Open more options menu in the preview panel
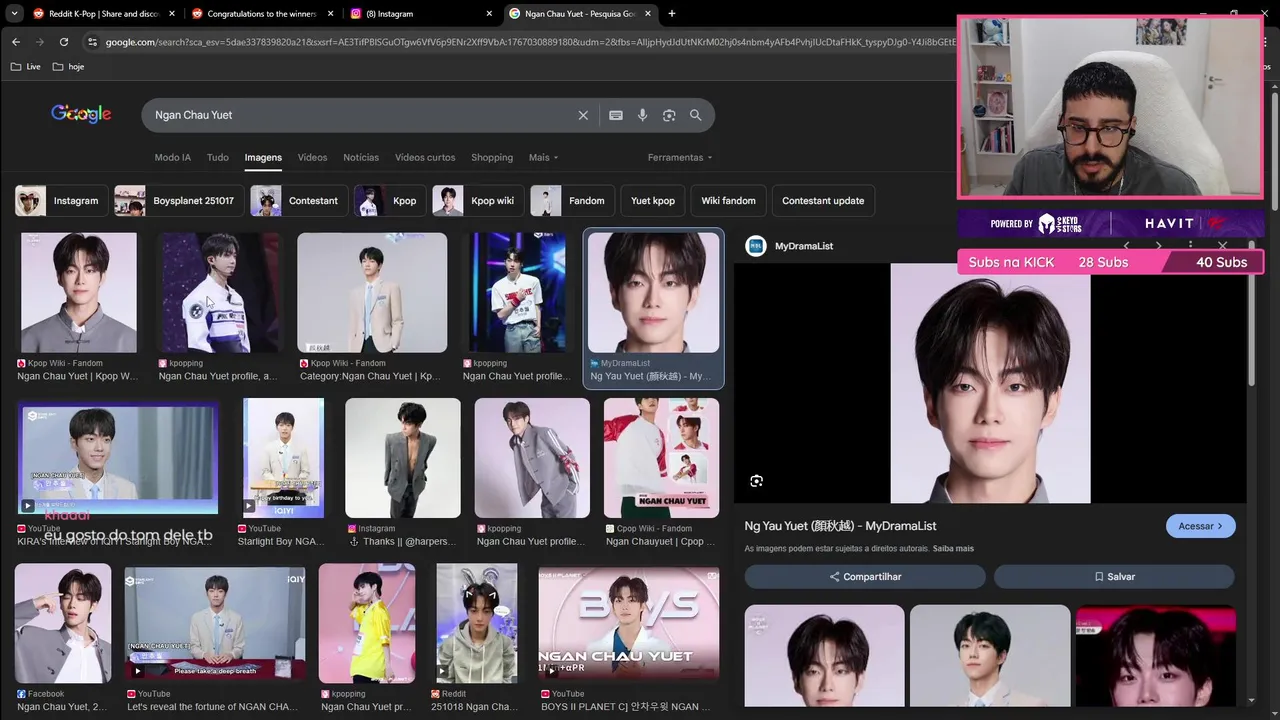The height and width of the screenshot is (720, 1280). [x=1190, y=245]
